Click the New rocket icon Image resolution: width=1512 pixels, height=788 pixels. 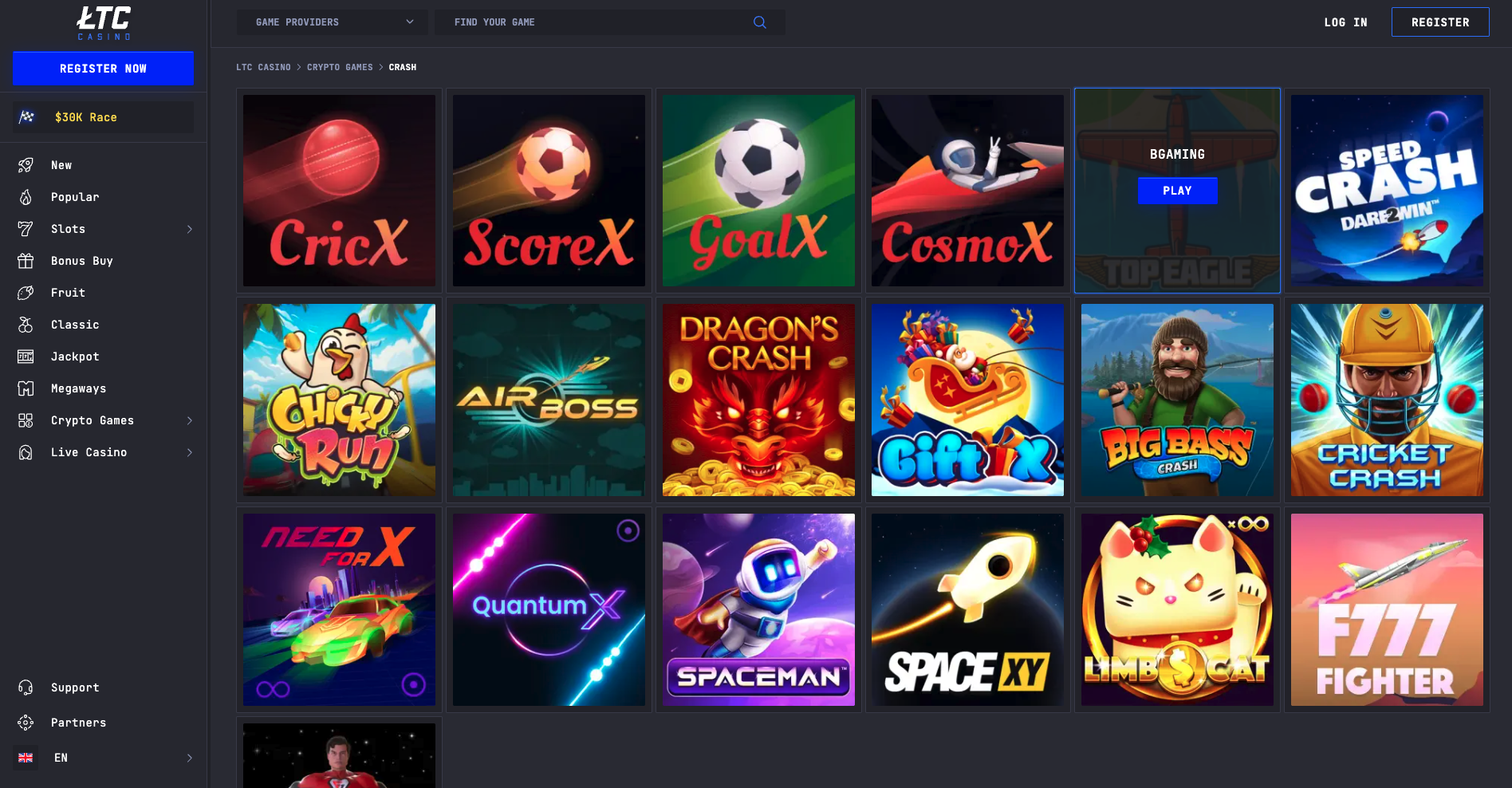coord(26,165)
